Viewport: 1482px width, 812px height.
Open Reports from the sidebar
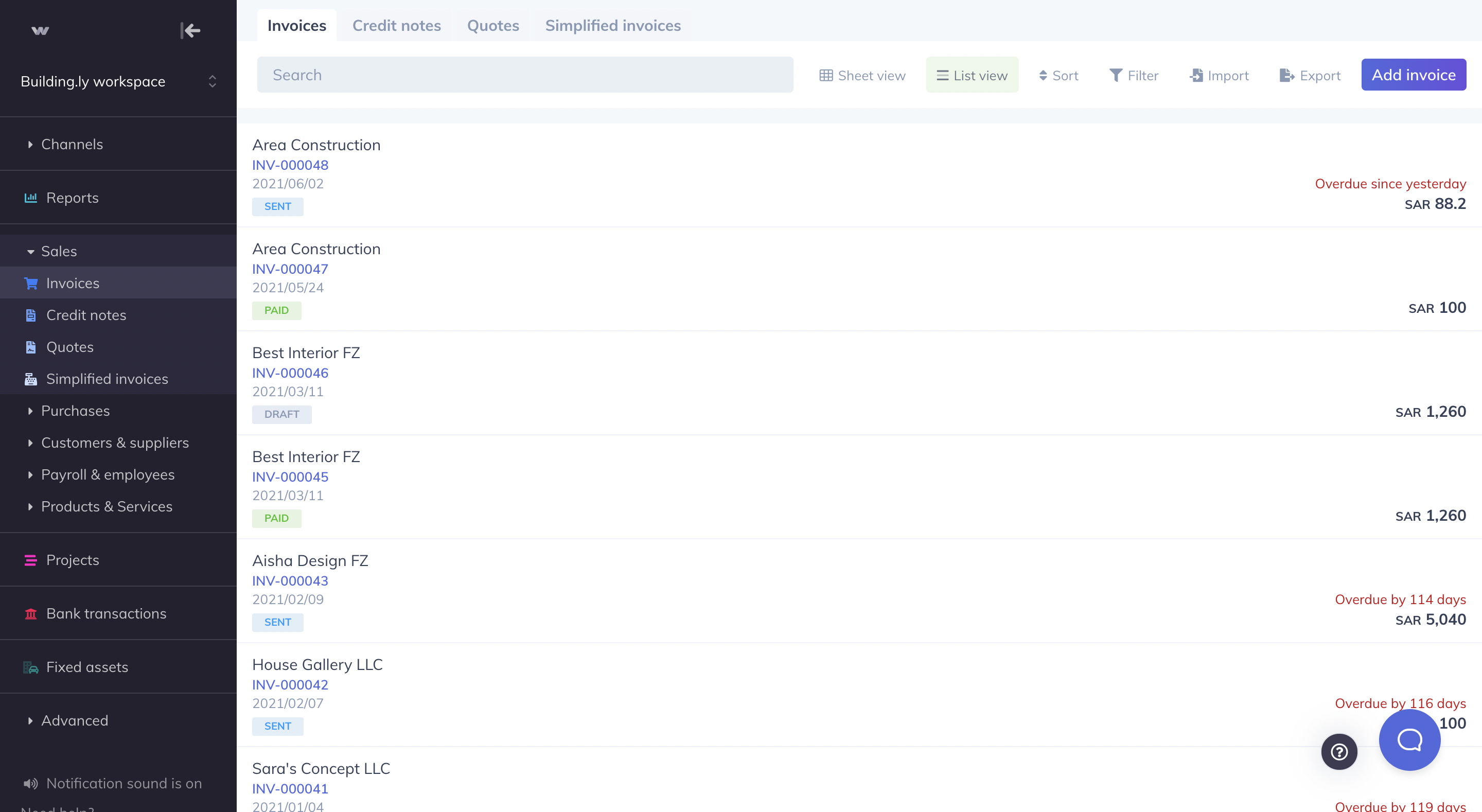[x=72, y=198]
